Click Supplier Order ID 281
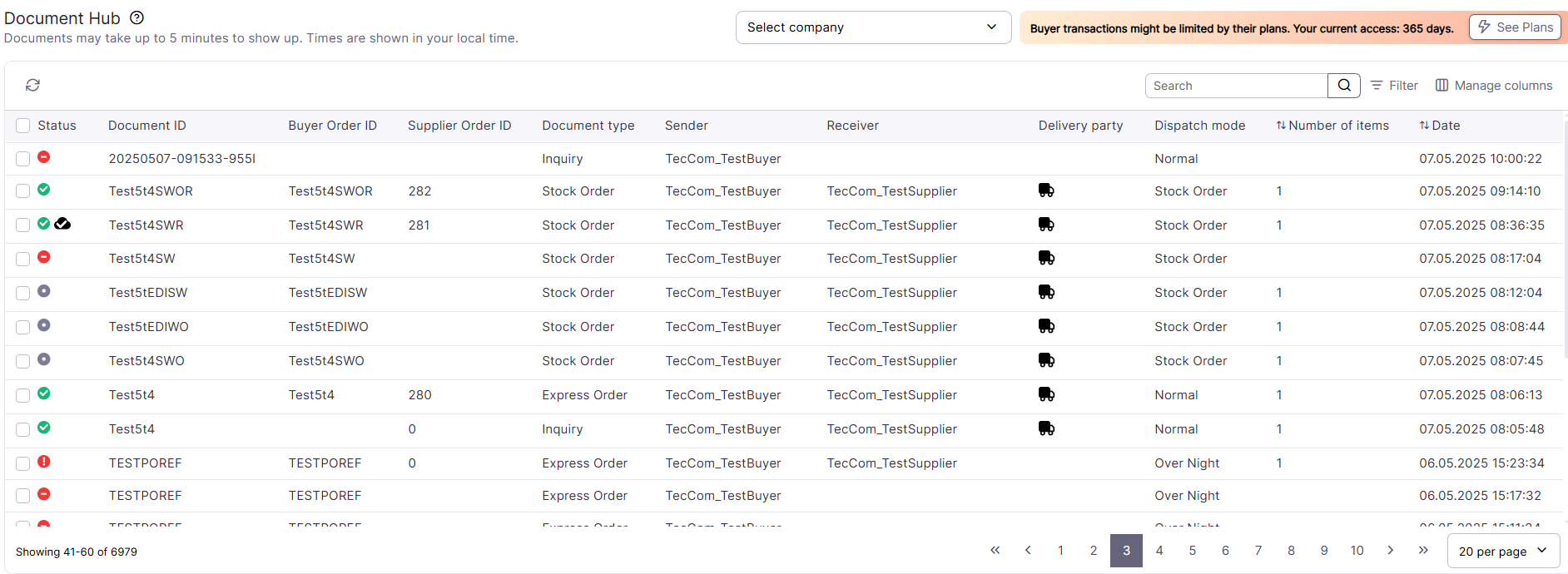This screenshot has width=1568, height=574. [x=419, y=225]
